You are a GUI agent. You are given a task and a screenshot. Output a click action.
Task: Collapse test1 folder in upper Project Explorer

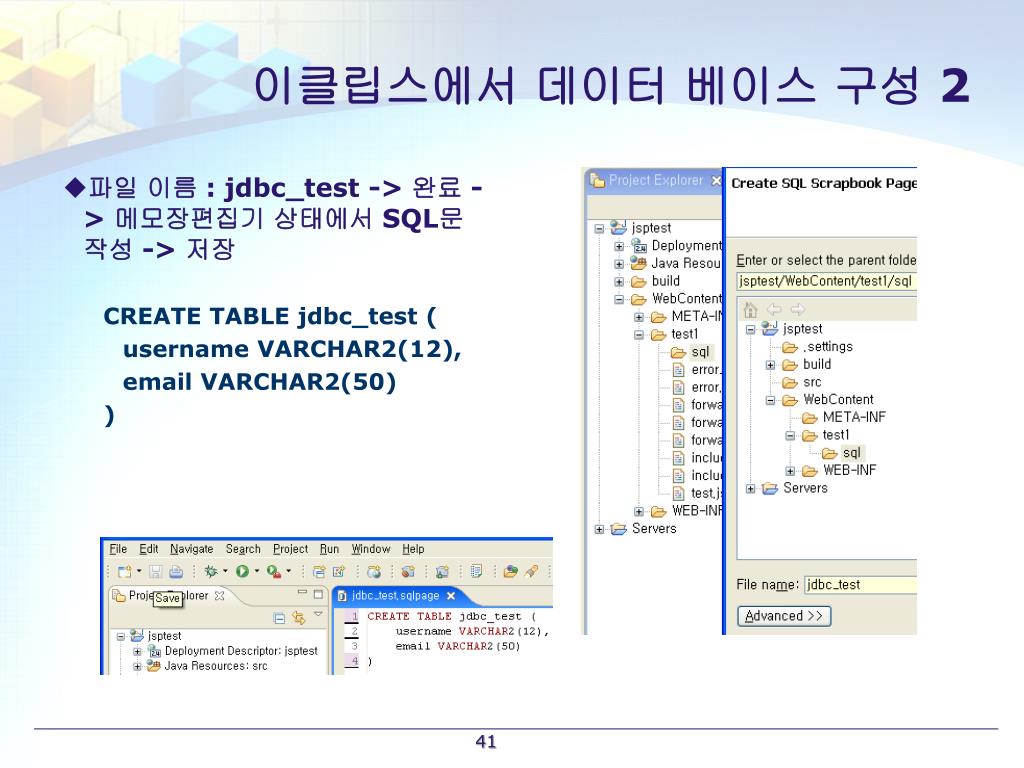click(x=639, y=335)
